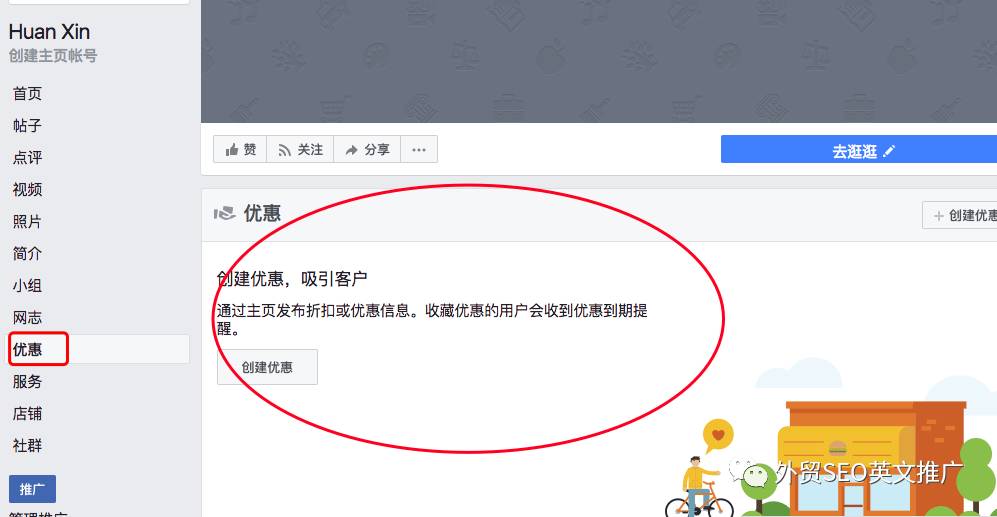997x517 pixels.
Task: Go to the 点评 reviews section
Action: 27,157
